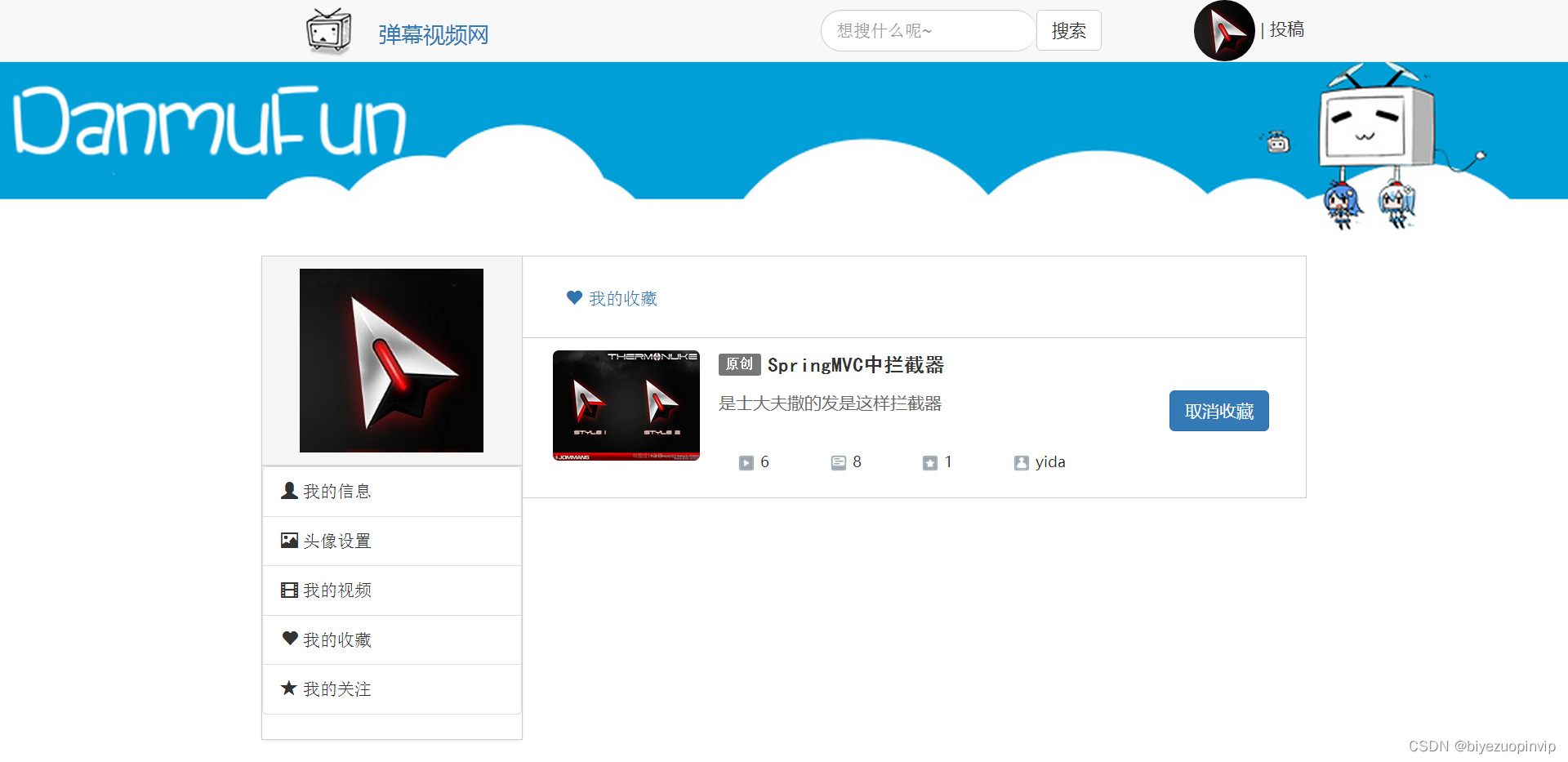Open 我的视频 in the sidebar

tap(392, 590)
